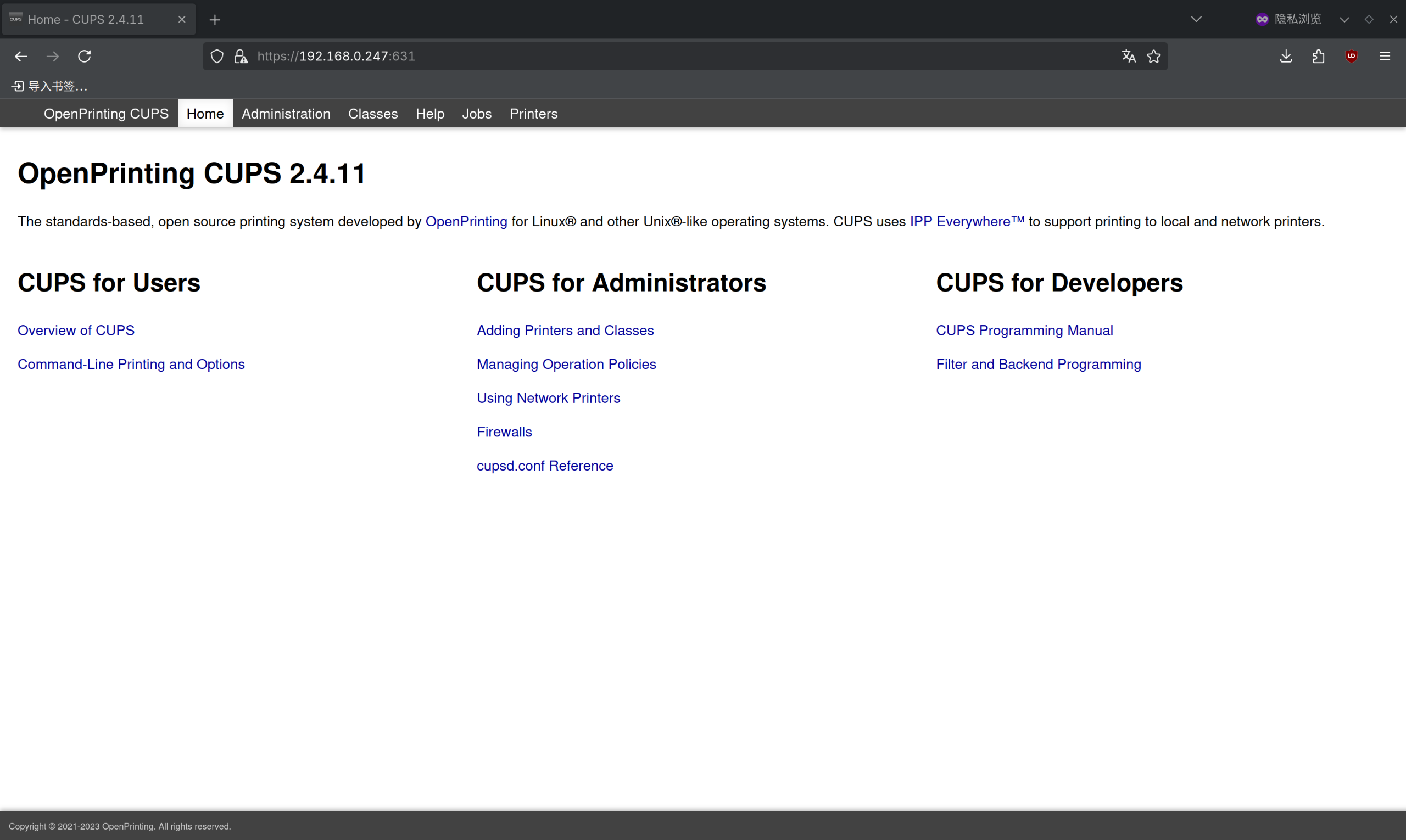Open the Administration page

(286, 114)
